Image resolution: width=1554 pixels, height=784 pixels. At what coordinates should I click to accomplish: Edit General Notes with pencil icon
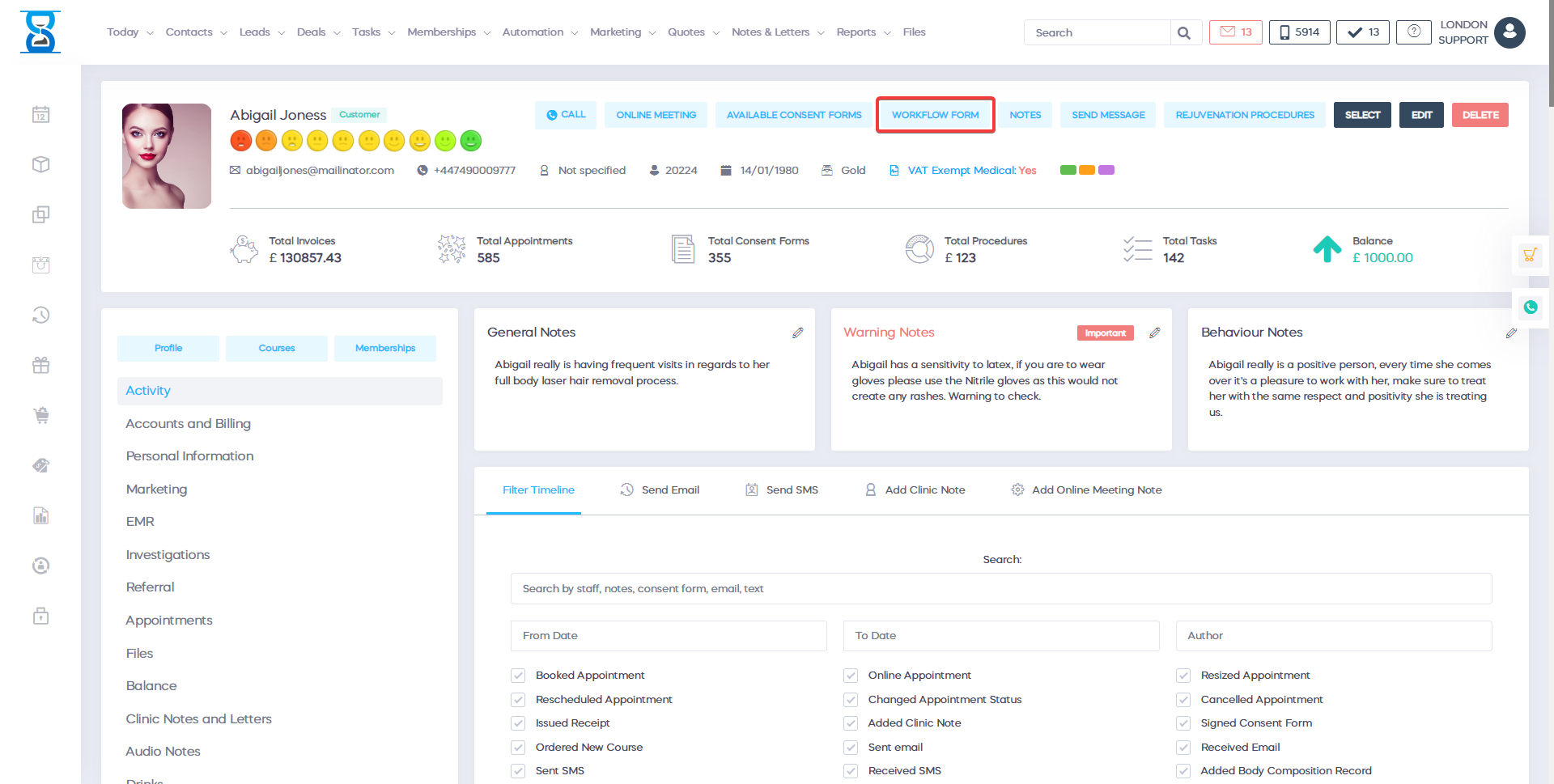tap(797, 333)
